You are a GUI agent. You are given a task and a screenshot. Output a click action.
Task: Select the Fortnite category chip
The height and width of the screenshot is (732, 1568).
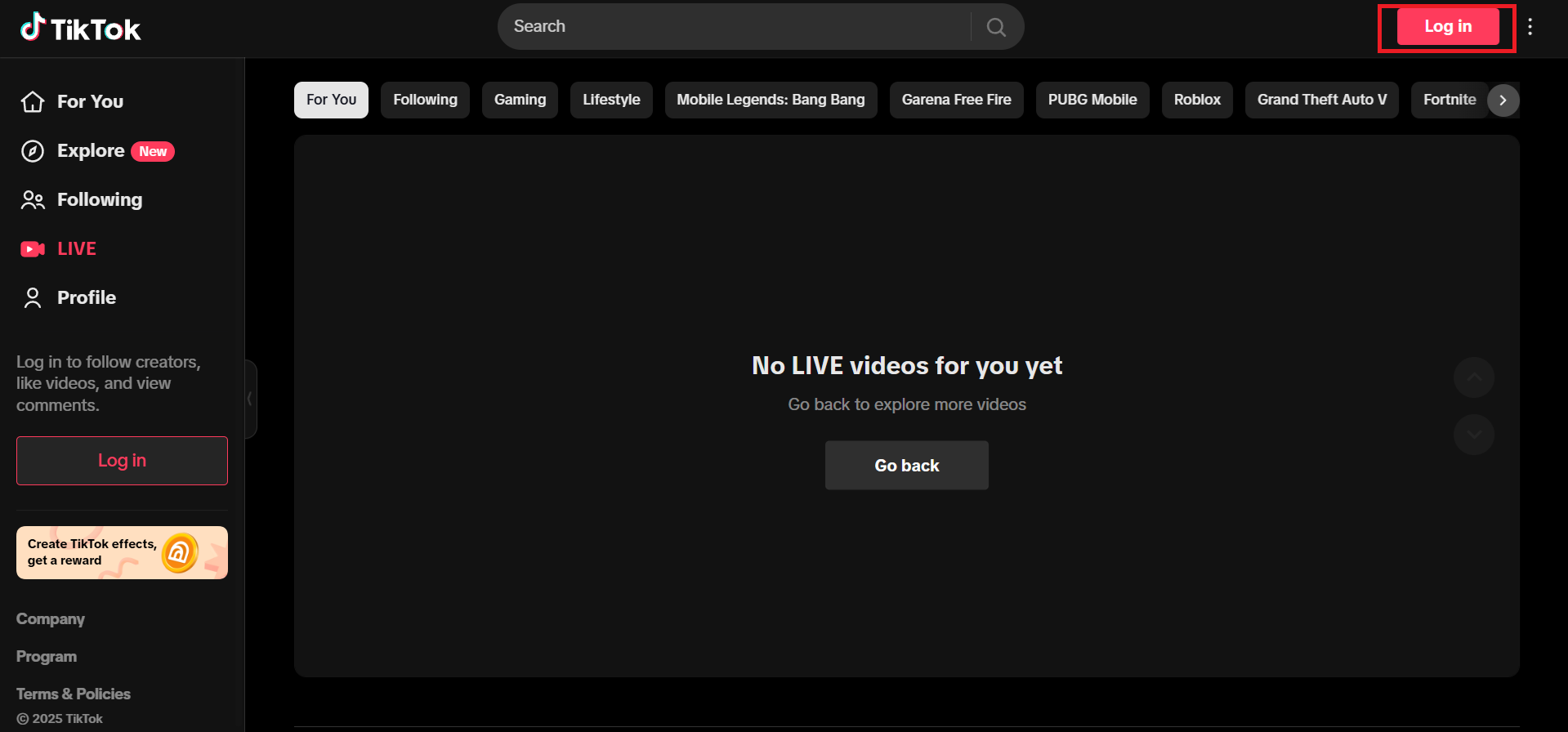tap(1450, 100)
